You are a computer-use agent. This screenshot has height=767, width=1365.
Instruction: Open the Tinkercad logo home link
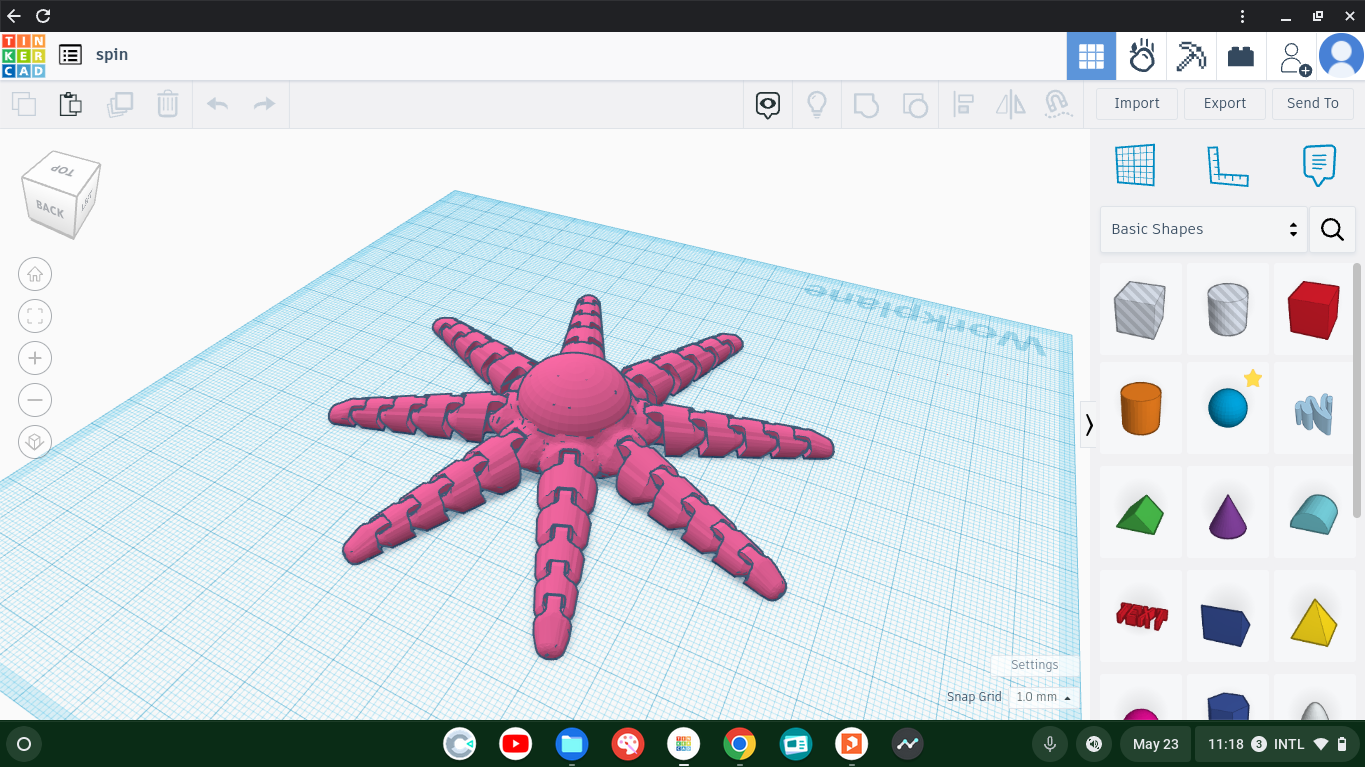(x=23, y=55)
